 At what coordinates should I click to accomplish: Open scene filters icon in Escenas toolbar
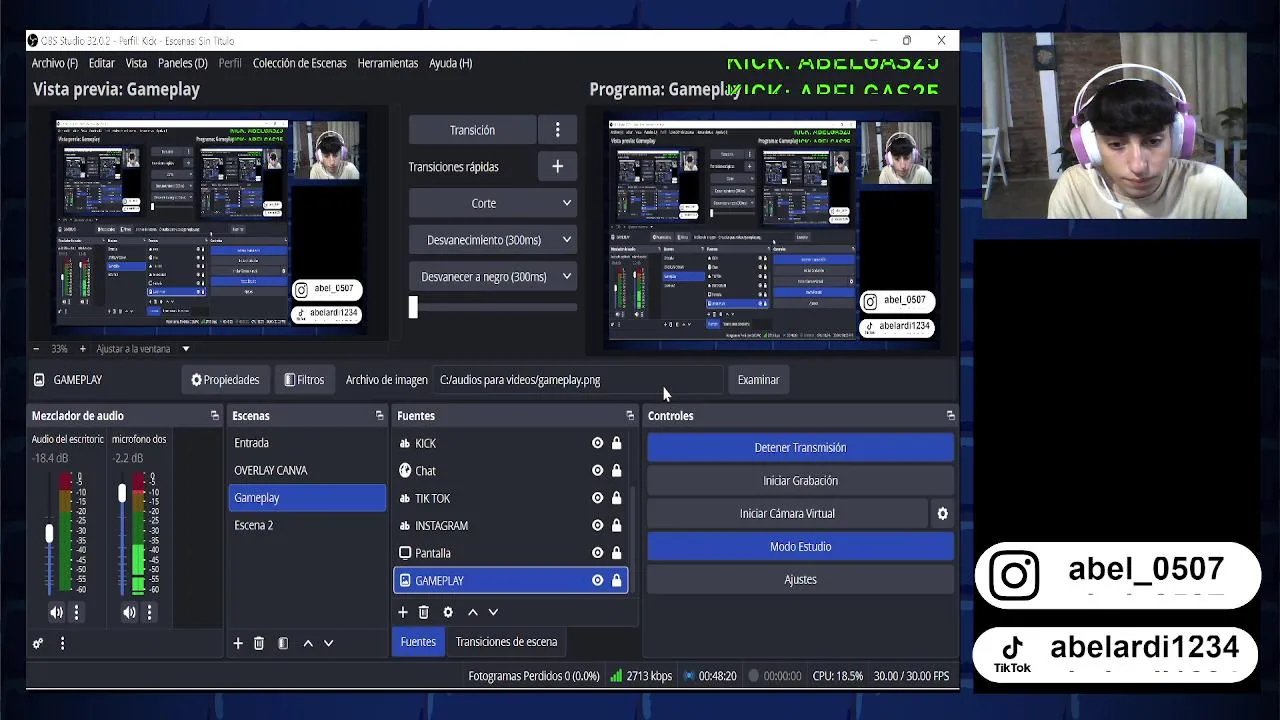(283, 643)
